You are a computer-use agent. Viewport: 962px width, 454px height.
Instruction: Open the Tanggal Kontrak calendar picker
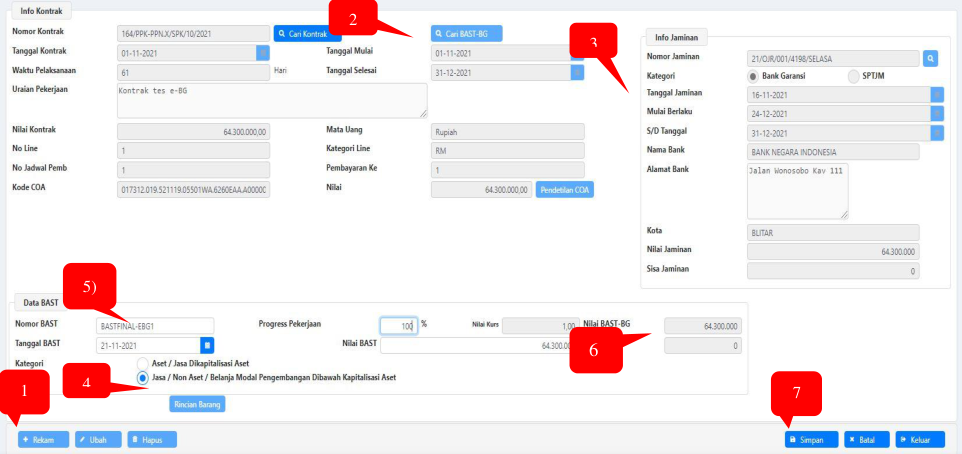(263, 52)
